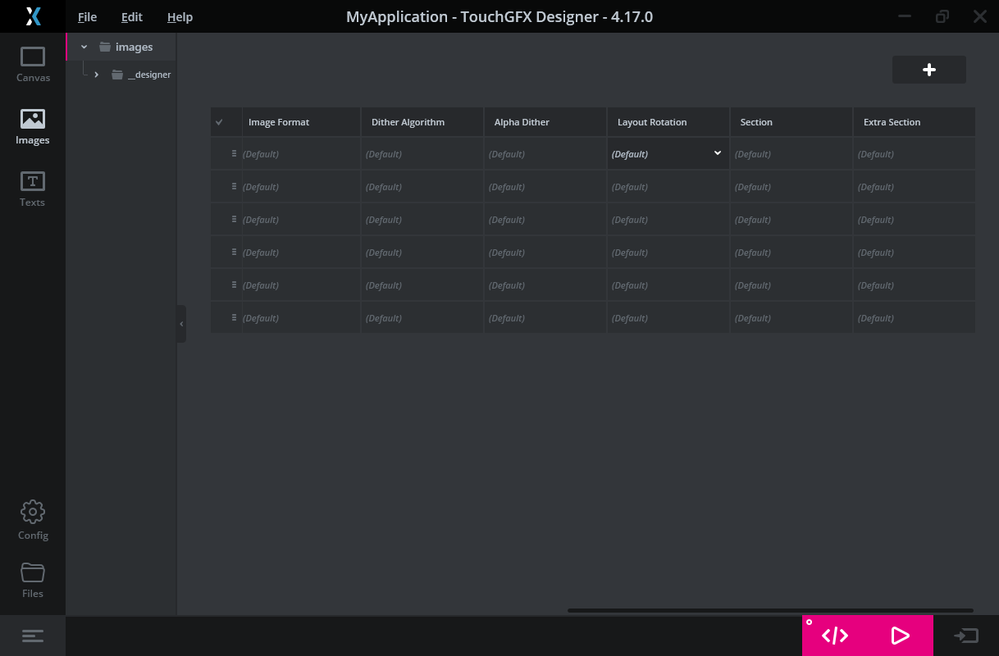The image size is (999, 656).
Task: Click the Layout Rotation column header
Action: (x=668, y=122)
